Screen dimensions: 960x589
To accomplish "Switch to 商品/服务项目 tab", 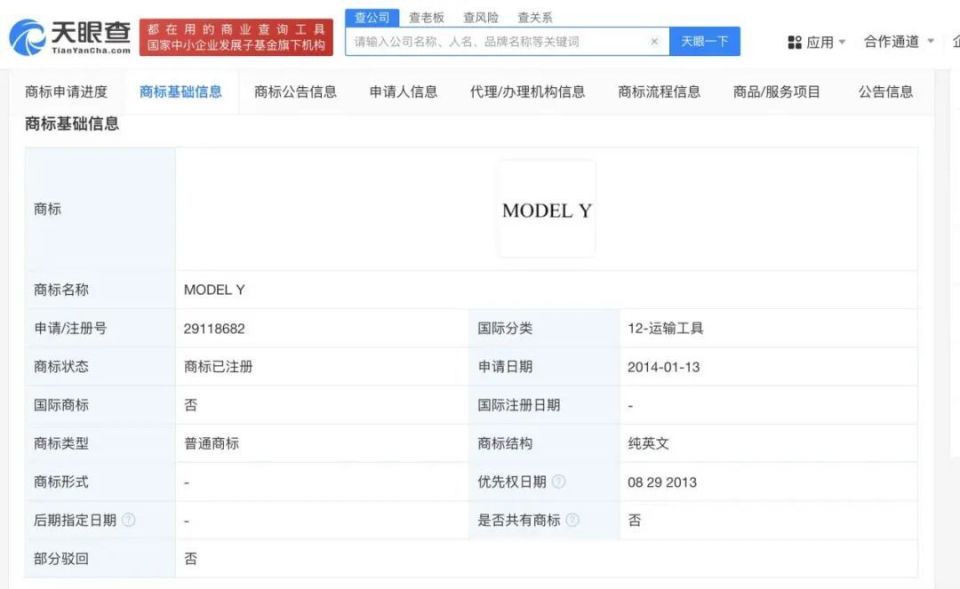I will 776,92.
